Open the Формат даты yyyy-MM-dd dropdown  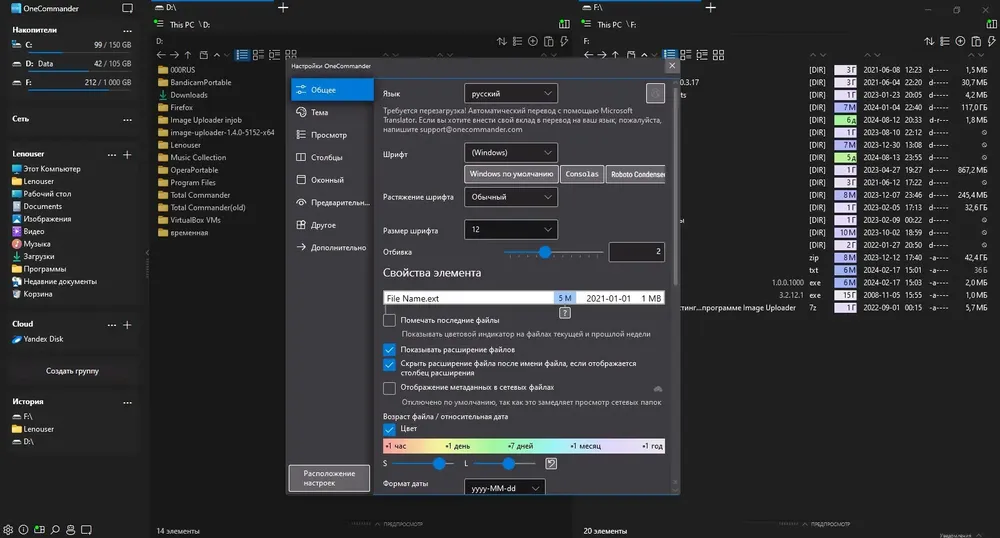(x=504, y=488)
